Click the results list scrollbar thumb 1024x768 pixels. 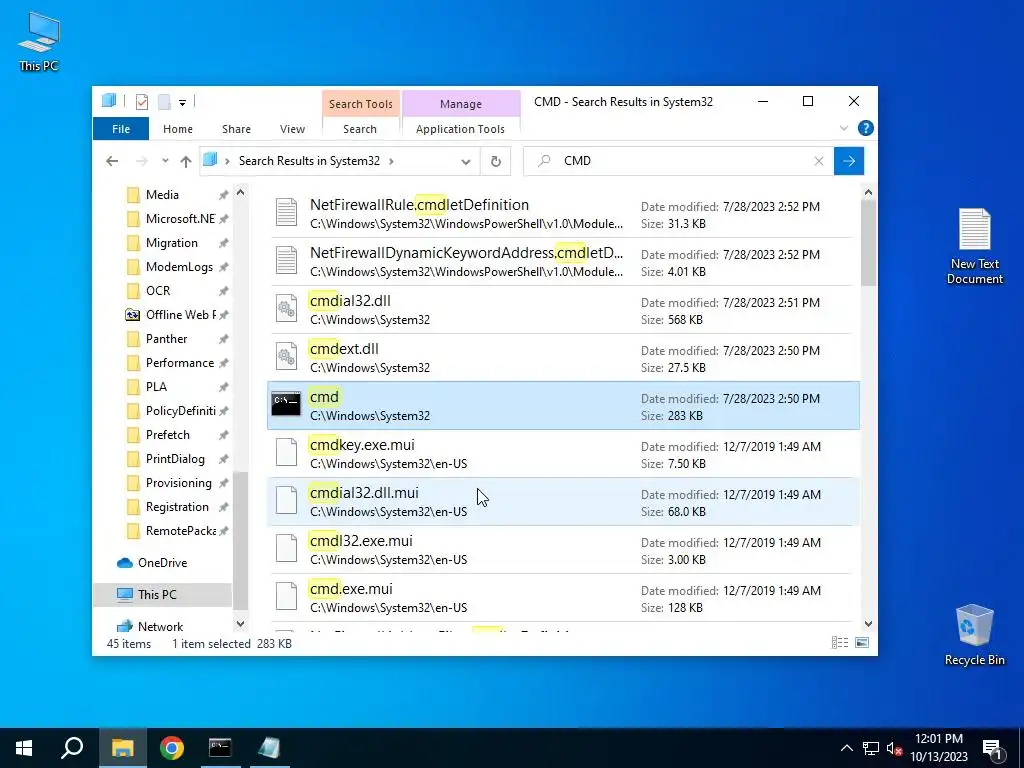[868, 243]
